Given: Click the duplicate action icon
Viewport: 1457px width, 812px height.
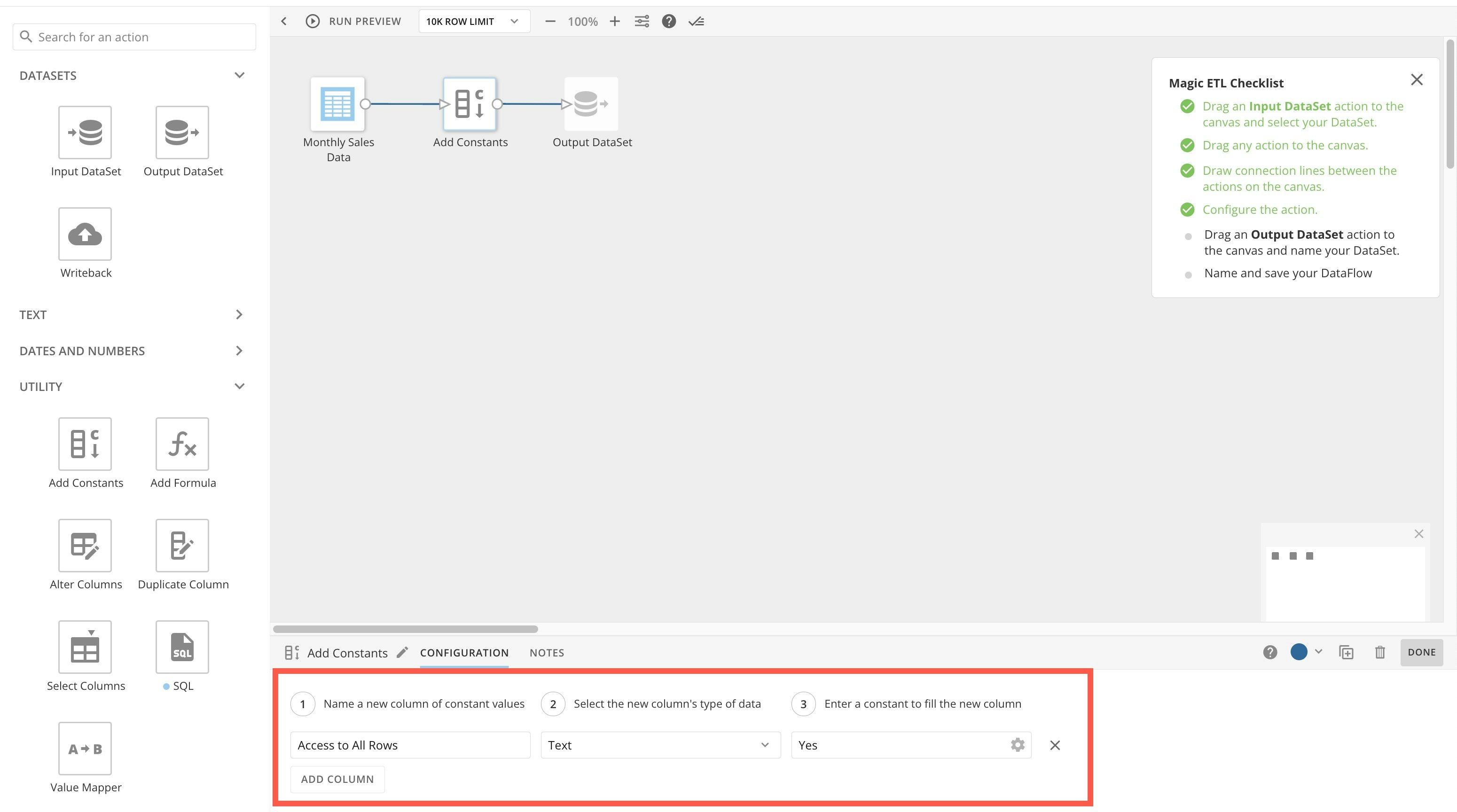Looking at the screenshot, I should [1346, 653].
